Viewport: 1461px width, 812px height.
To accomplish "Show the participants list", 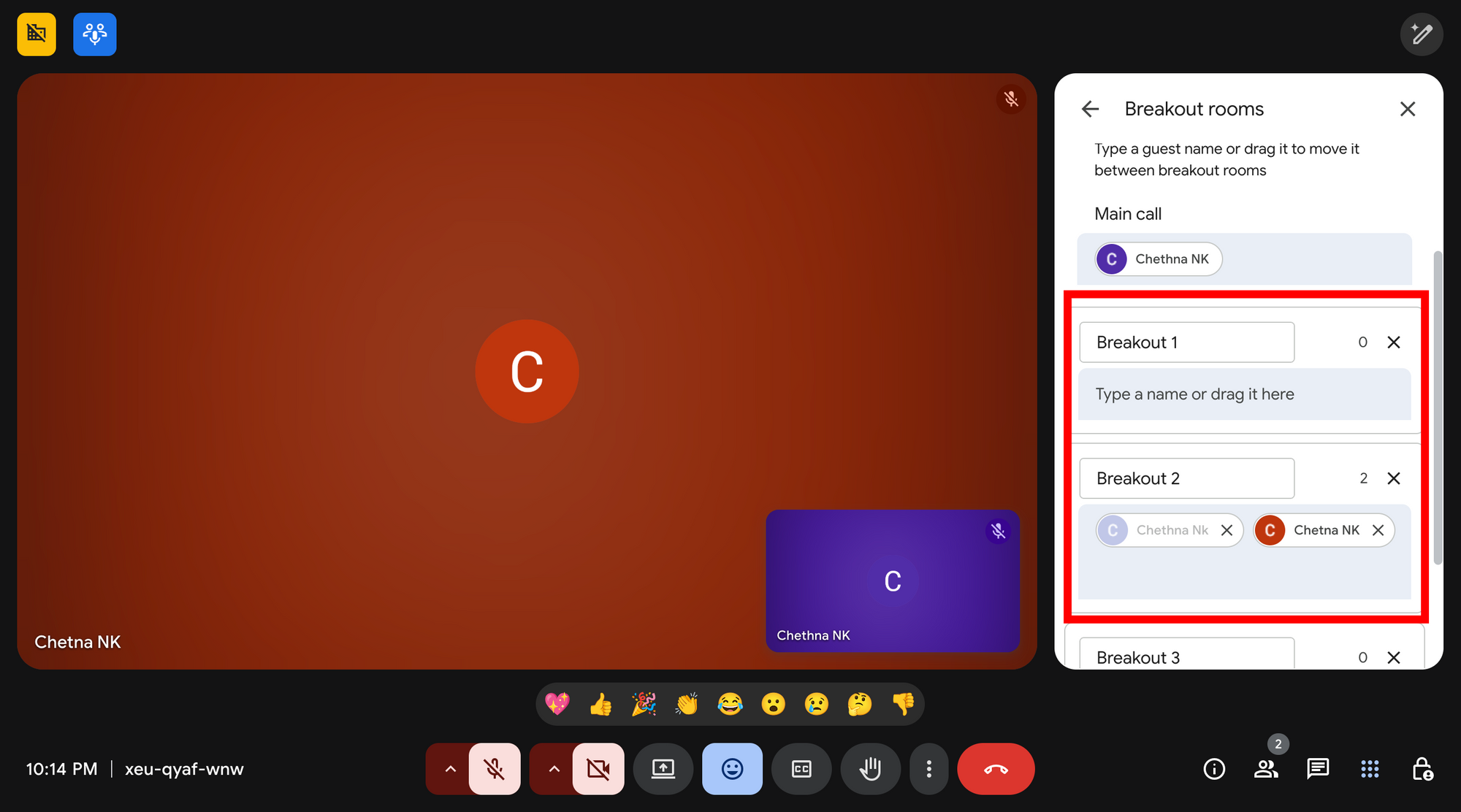I will click(1266, 768).
